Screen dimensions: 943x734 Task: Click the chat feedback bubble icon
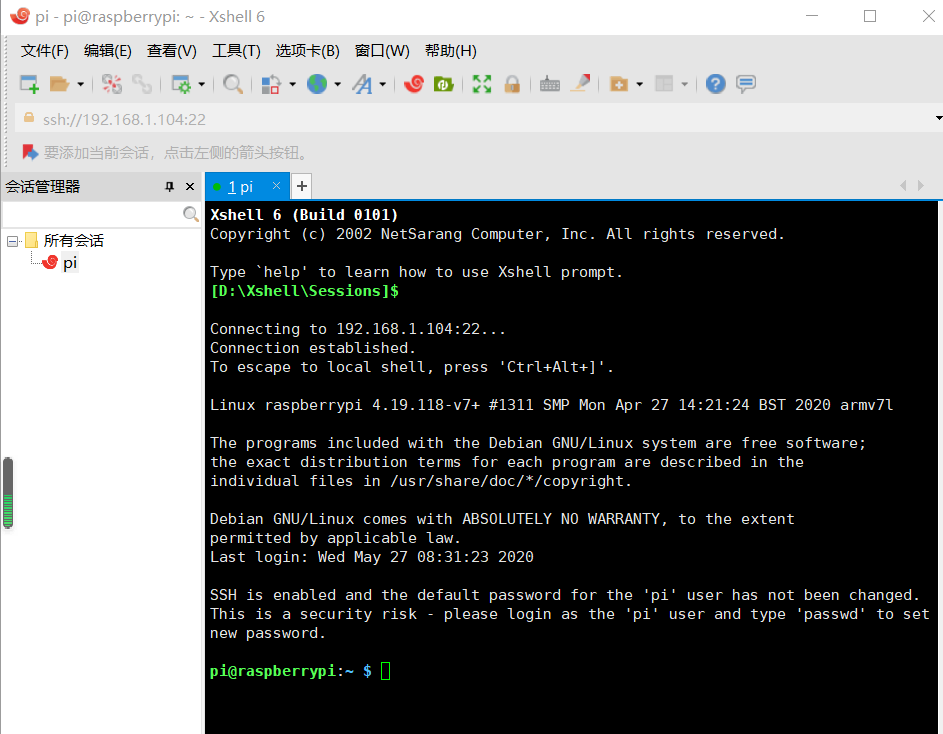746,84
